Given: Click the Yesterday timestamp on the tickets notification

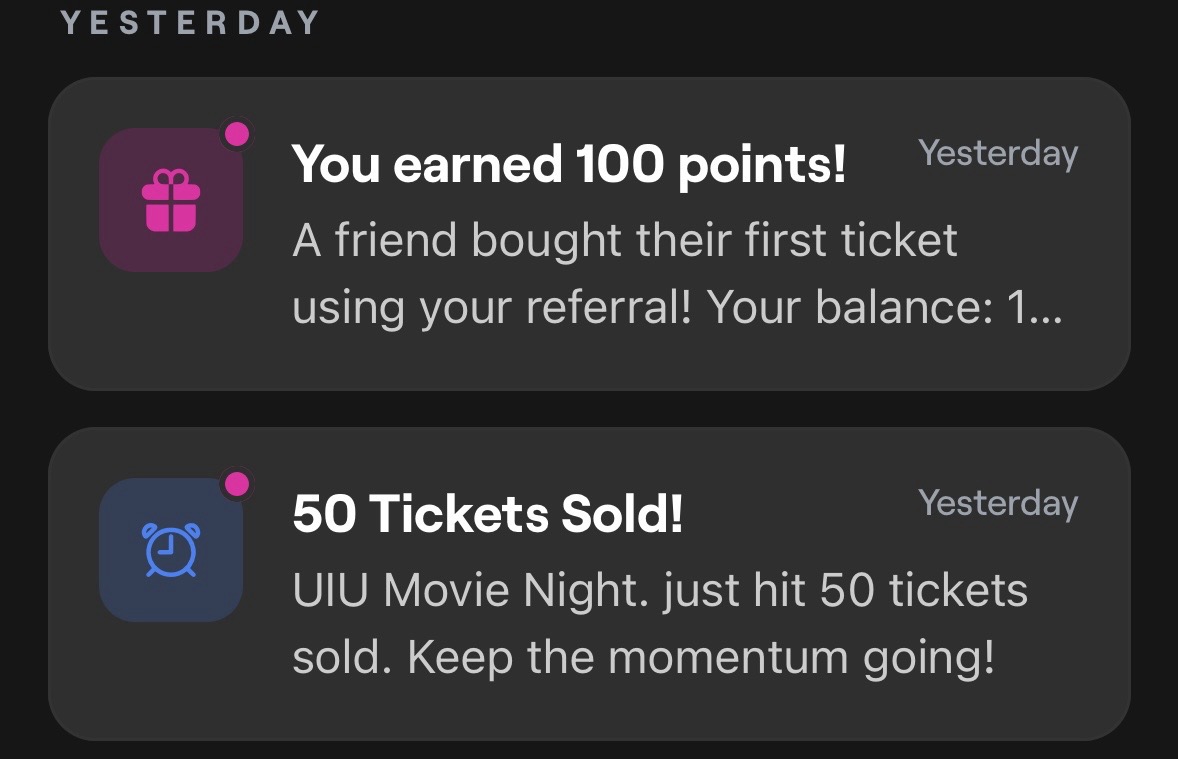Looking at the screenshot, I should point(997,503).
